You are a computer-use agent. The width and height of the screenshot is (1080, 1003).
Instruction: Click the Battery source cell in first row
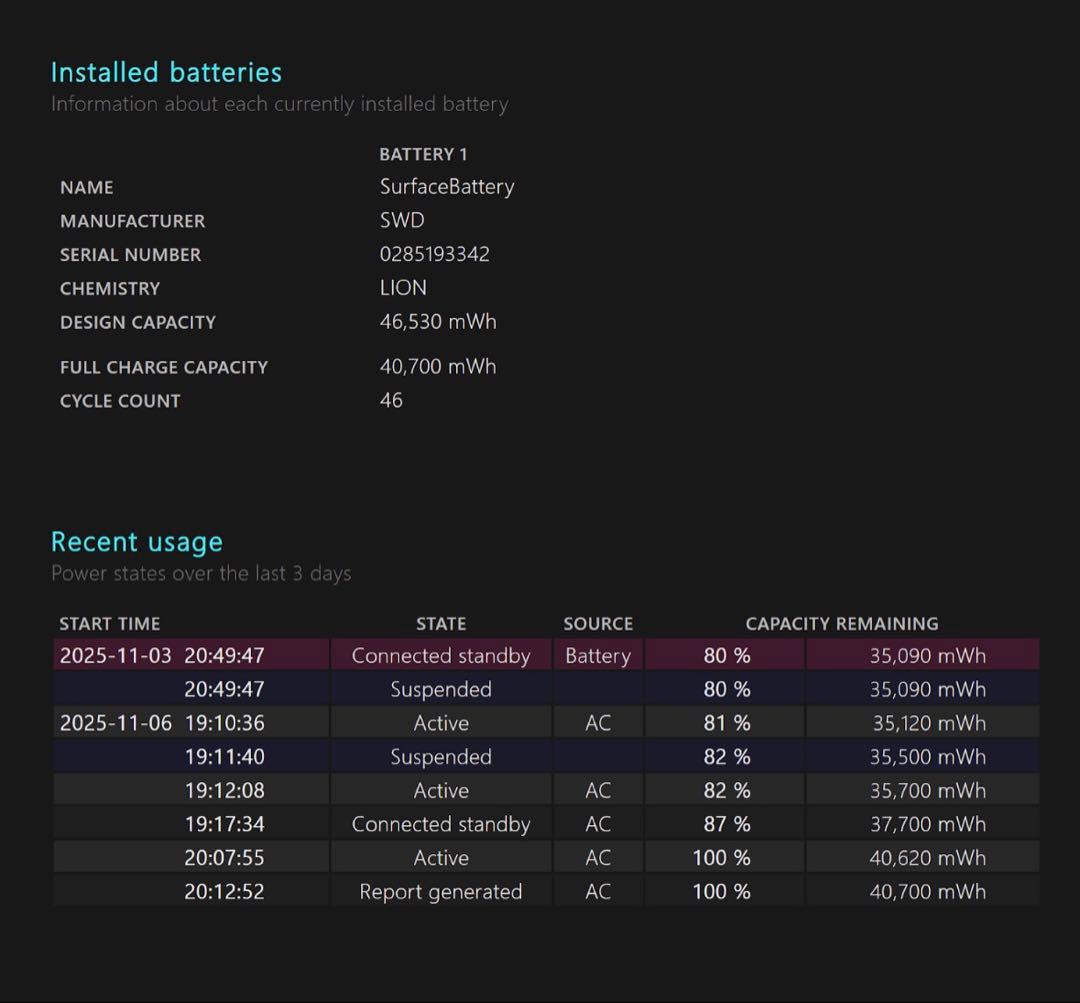click(x=598, y=656)
